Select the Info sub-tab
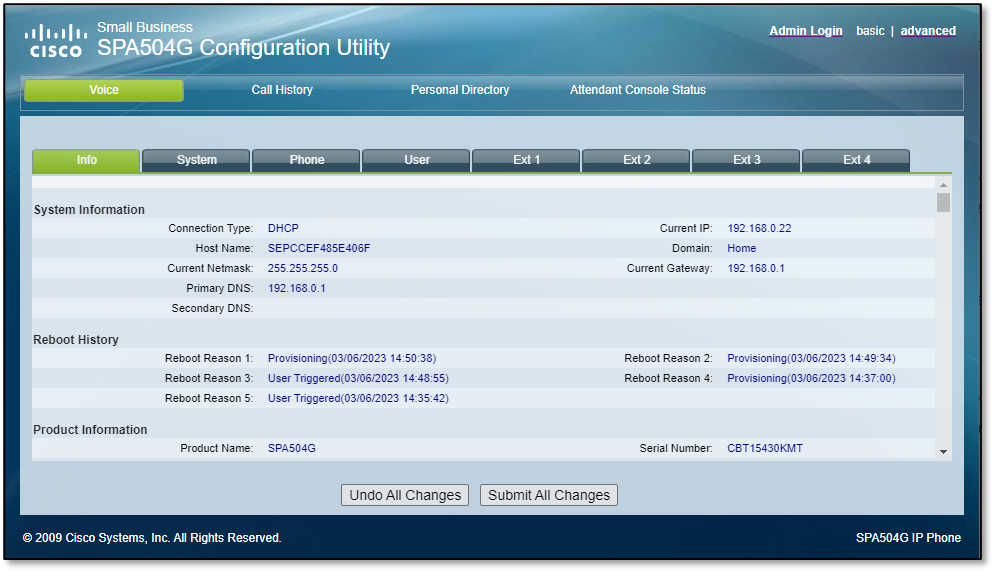This screenshot has height=572, width=995. (86, 160)
